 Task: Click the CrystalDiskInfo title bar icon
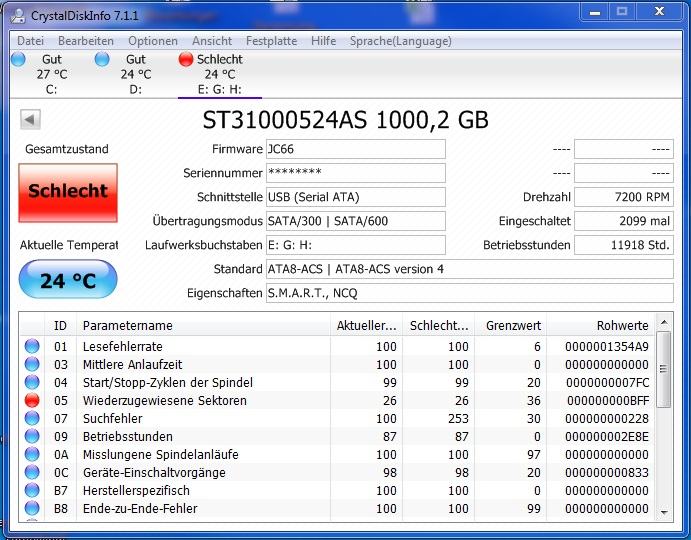point(18,15)
